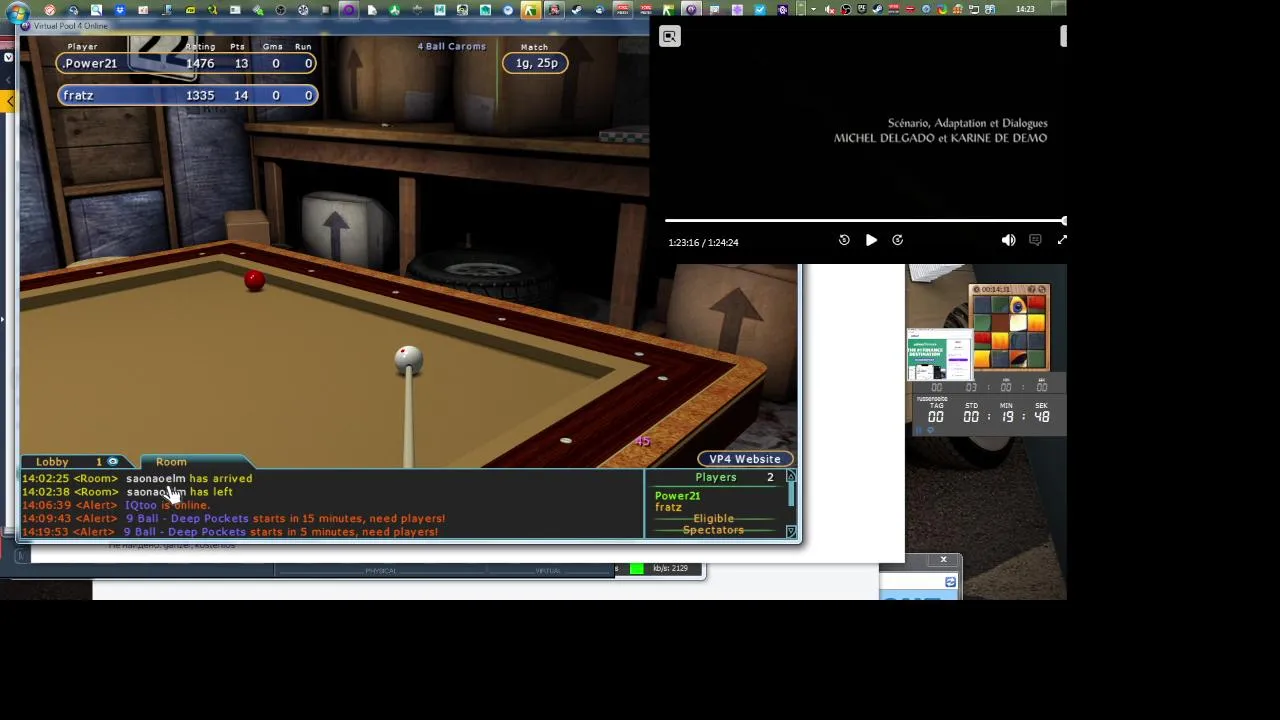
Task: Click the Epic Games tray icon
Action: tap(862, 9)
